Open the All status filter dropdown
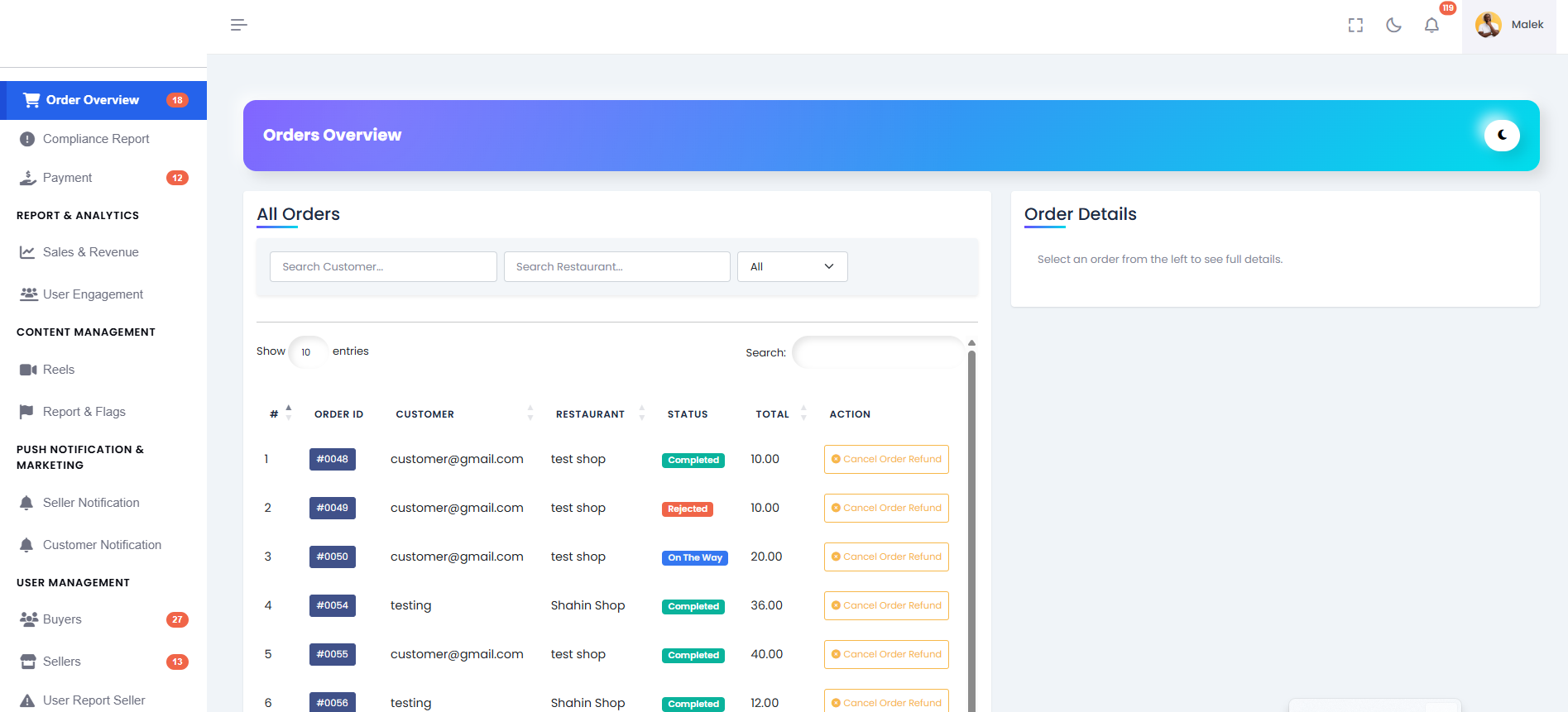1568x712 pixels. pyautogui.click(x=792, y=266)
